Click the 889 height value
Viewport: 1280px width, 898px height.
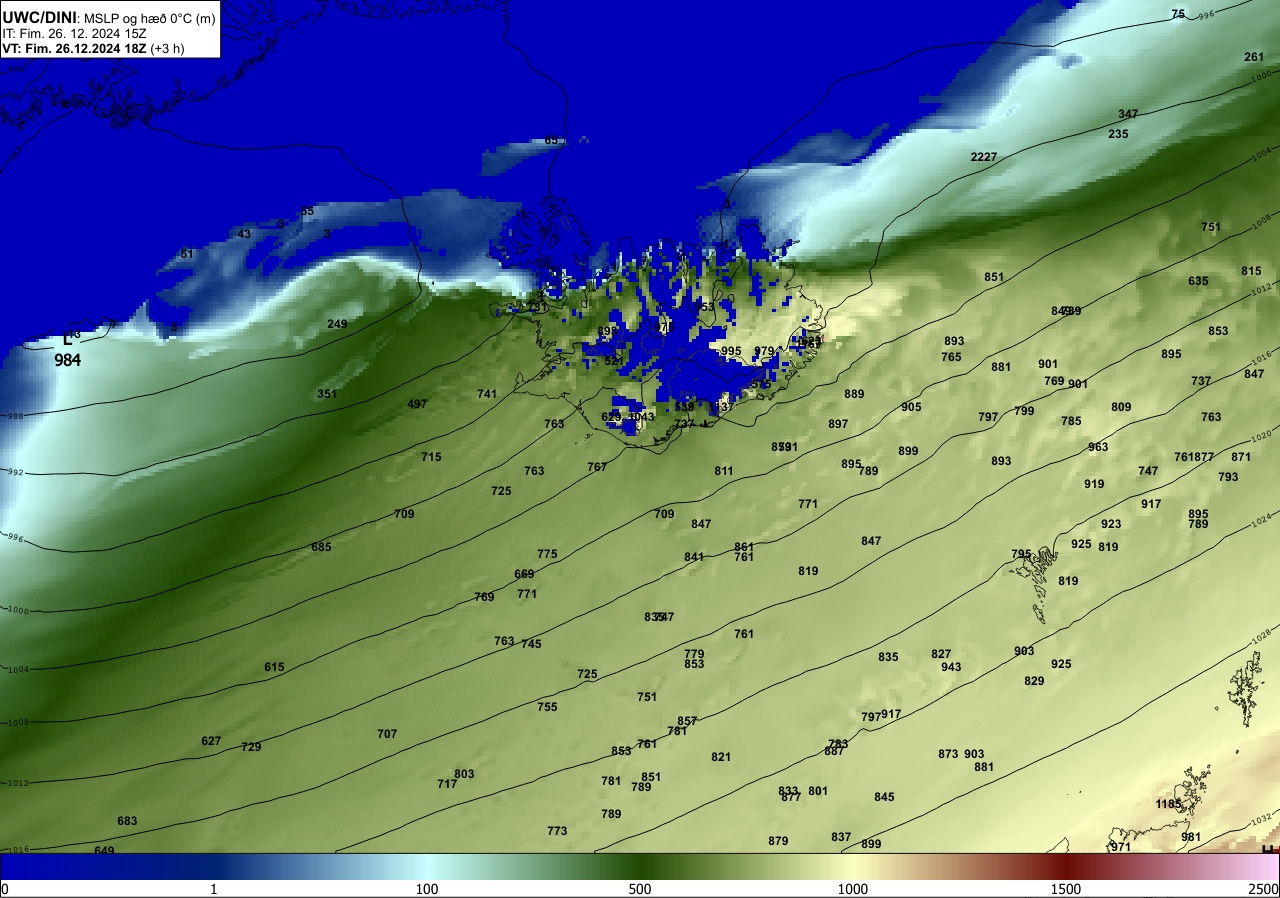tap(854, 394)
